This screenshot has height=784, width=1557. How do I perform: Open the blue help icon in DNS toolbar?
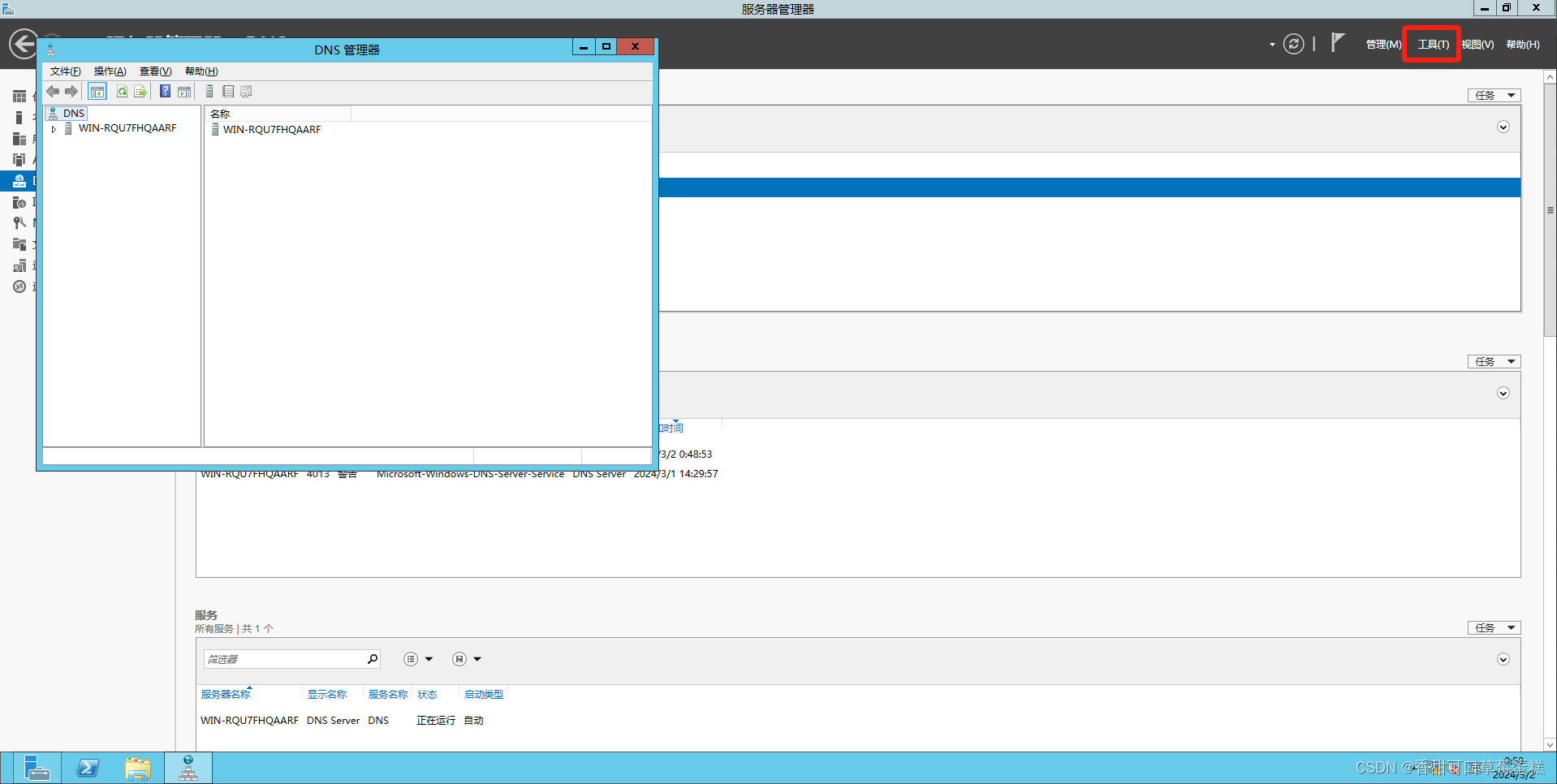pos(165,92)
